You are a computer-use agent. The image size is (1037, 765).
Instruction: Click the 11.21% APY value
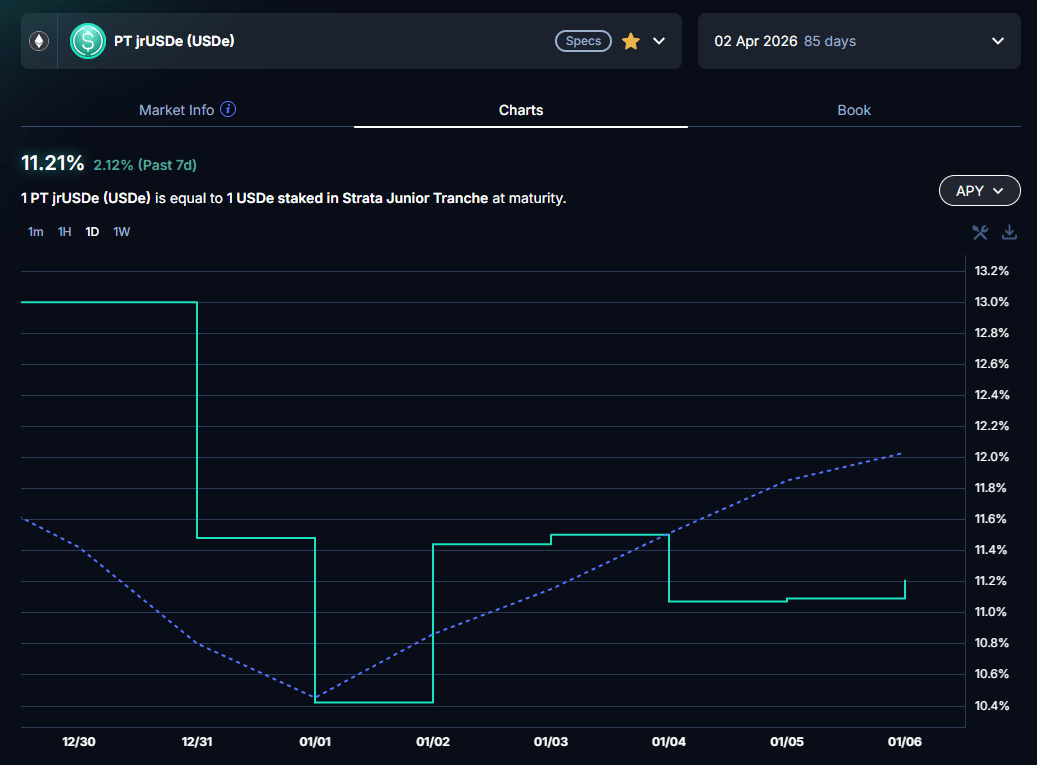click(53, 163)
